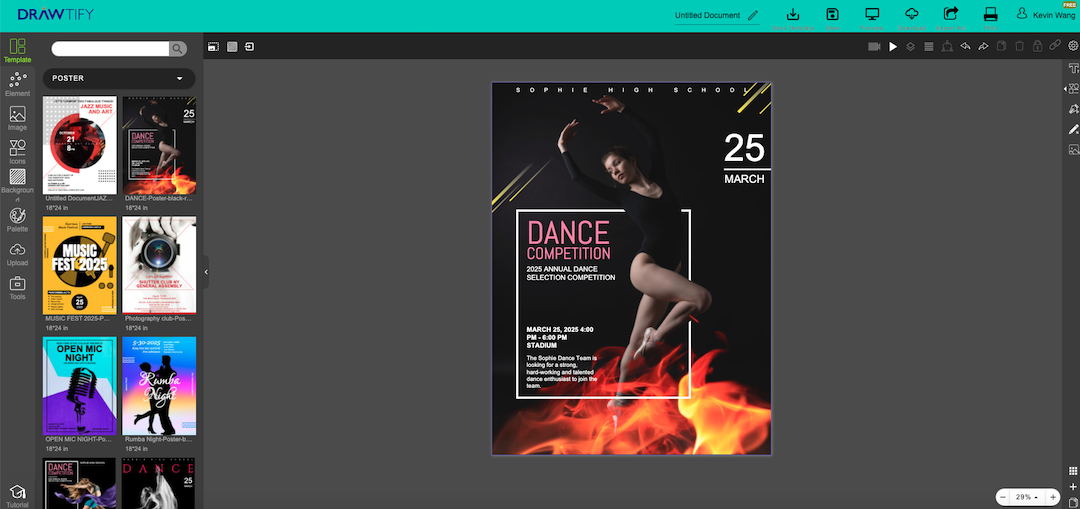Click the group objects icon
1080x509 pixels.
pyautogui.click(x=947, y=47)
